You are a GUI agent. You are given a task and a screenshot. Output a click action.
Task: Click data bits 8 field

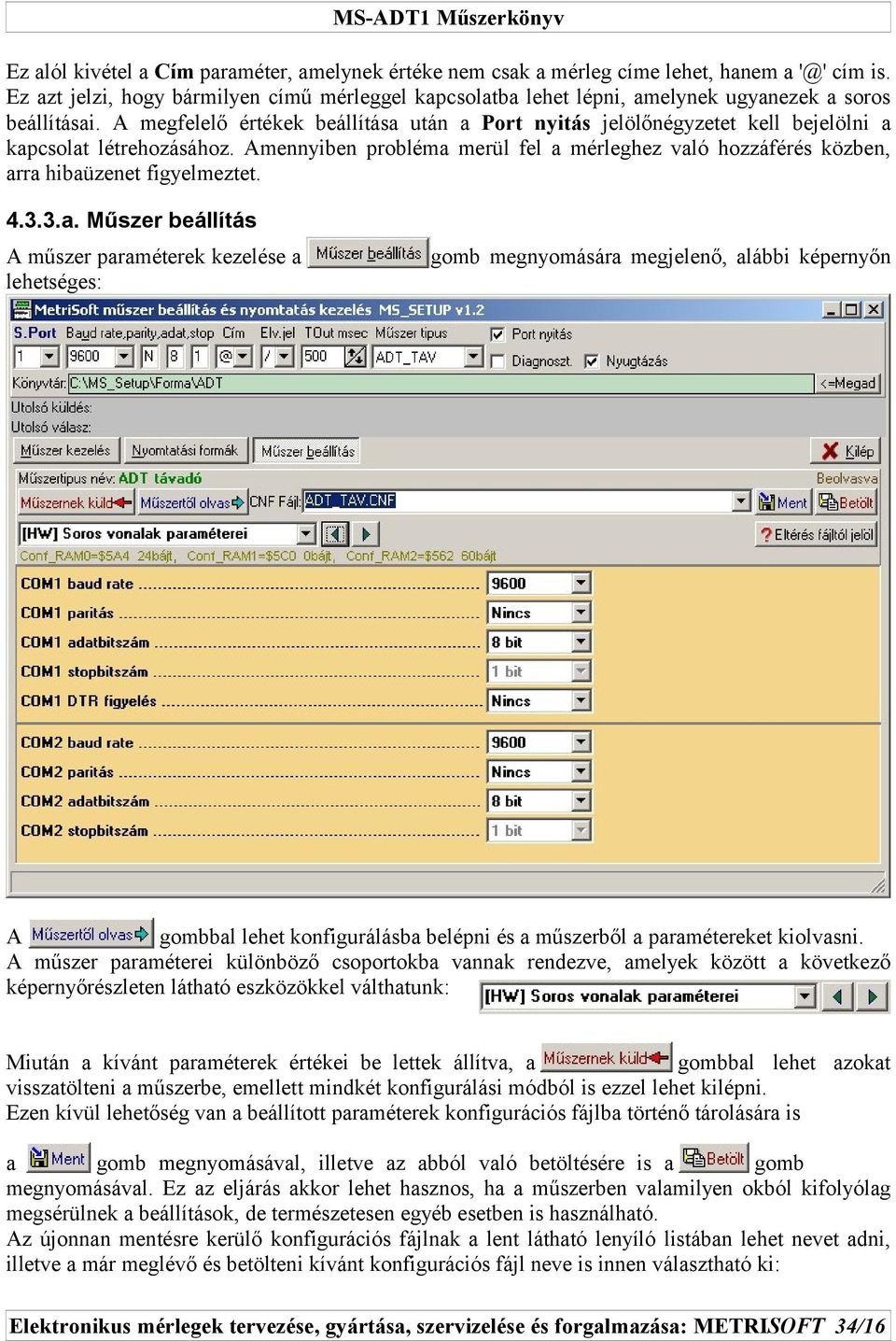tap(175, 357)
